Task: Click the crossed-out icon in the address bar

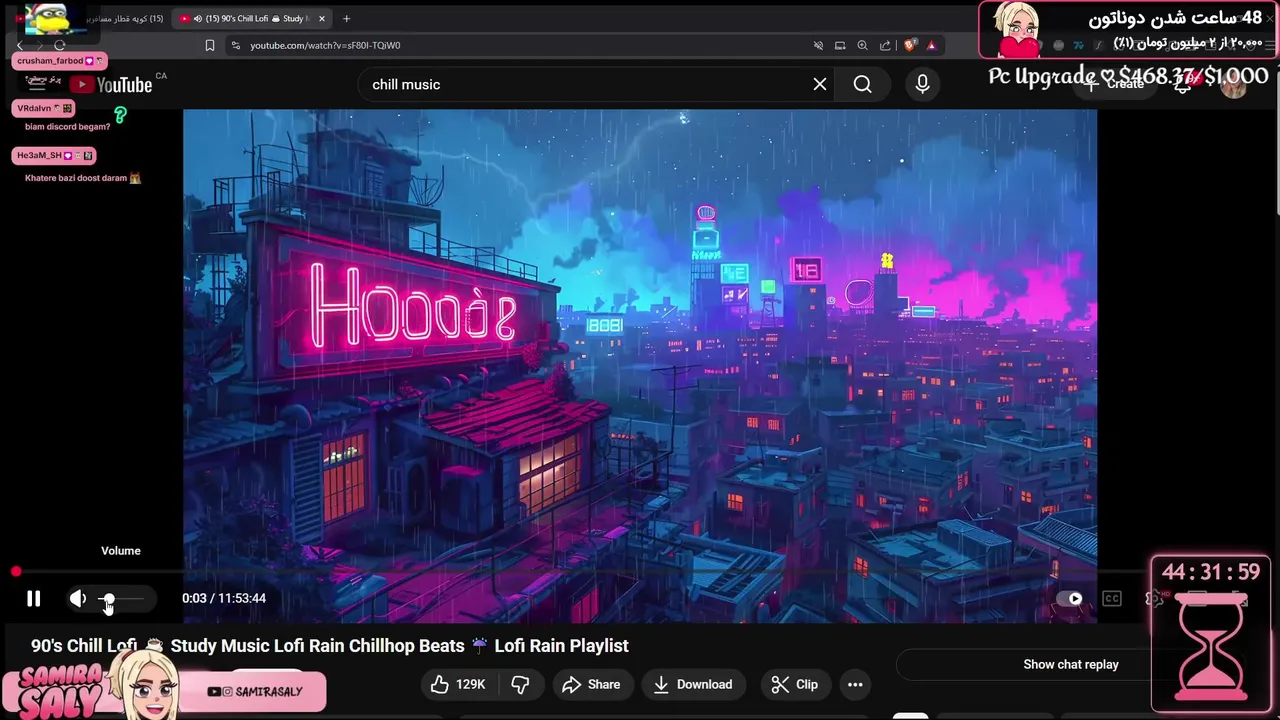Action: click(x=818, y=45)
